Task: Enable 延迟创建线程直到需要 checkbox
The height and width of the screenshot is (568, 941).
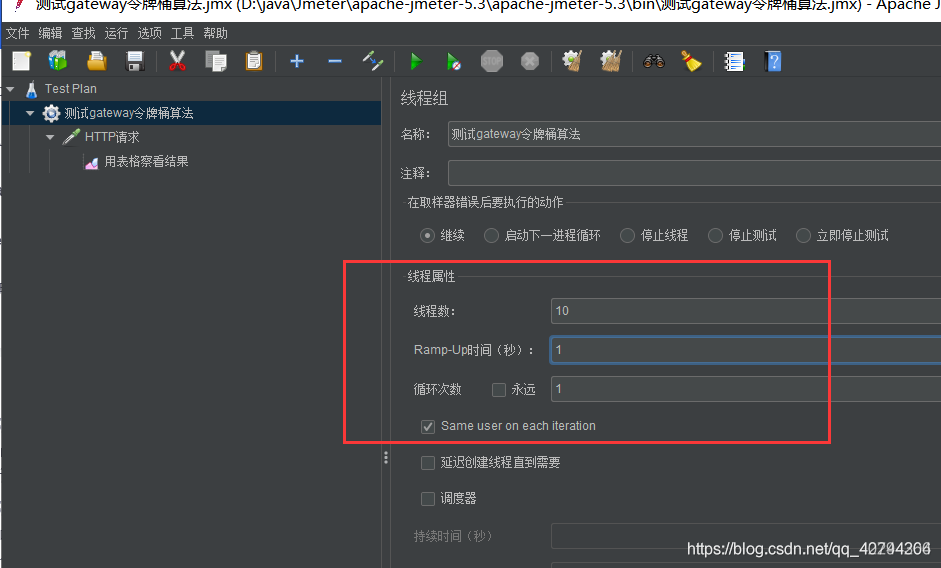Action: [x=428, y=462]
